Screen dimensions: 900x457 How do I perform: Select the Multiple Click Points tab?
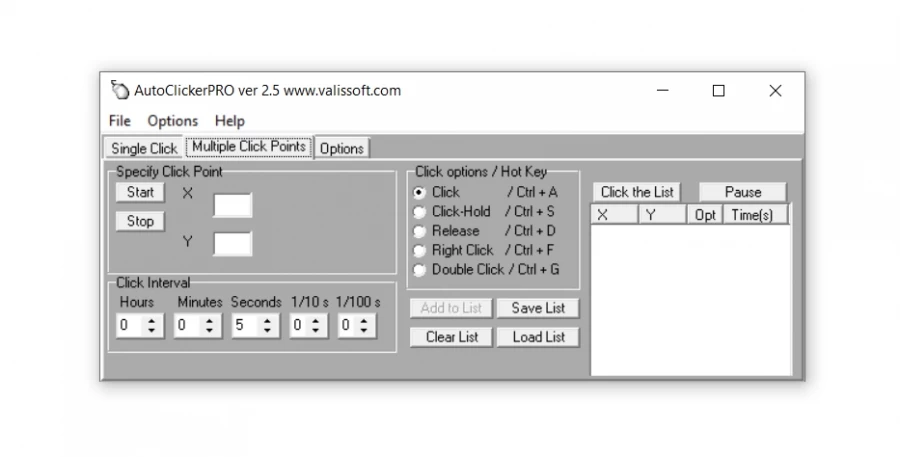click(x=249, y=147)
